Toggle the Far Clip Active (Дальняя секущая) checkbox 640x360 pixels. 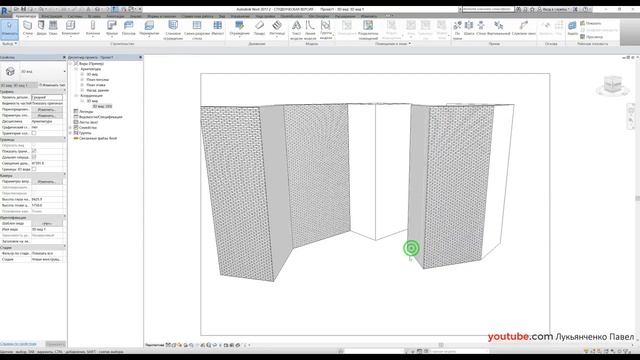coord(34,157)
